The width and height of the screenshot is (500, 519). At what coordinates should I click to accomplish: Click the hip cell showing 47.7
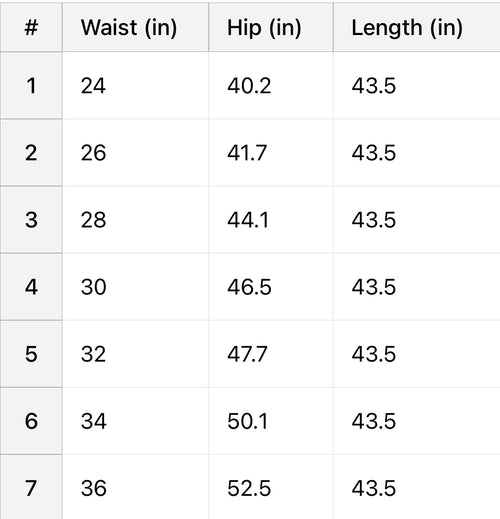271,354
